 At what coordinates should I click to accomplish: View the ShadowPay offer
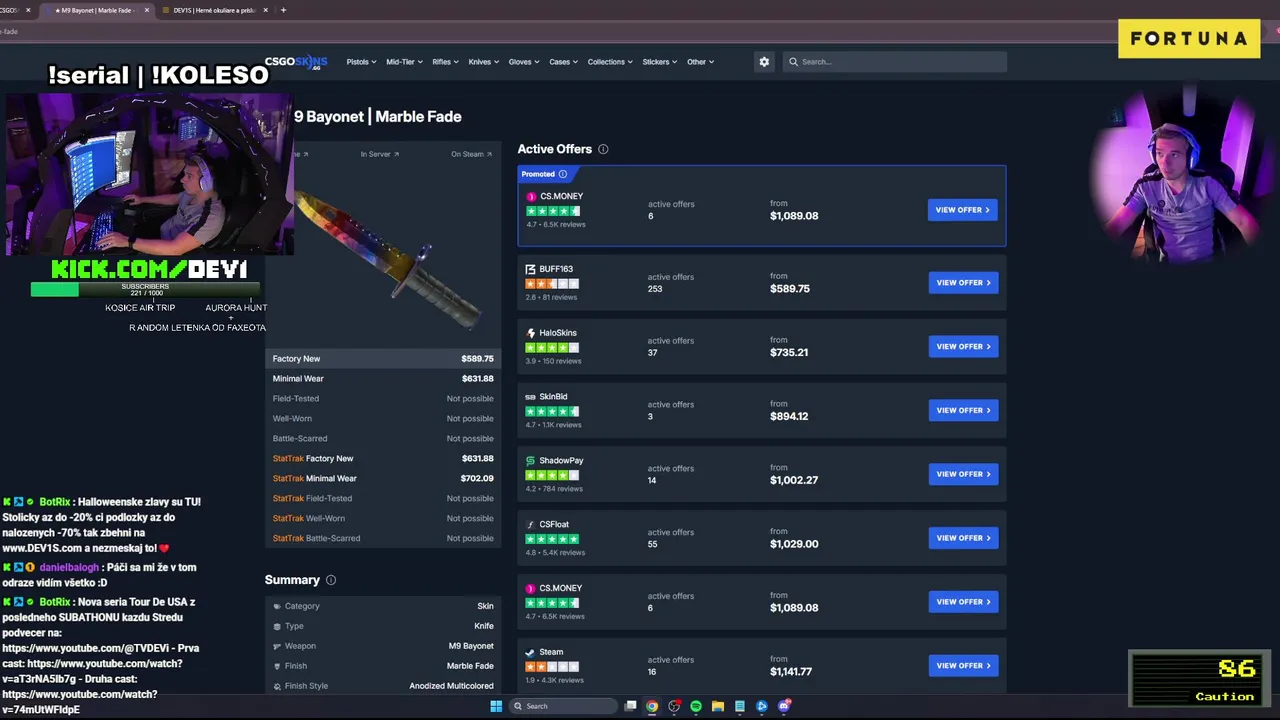tap(963, 474)
